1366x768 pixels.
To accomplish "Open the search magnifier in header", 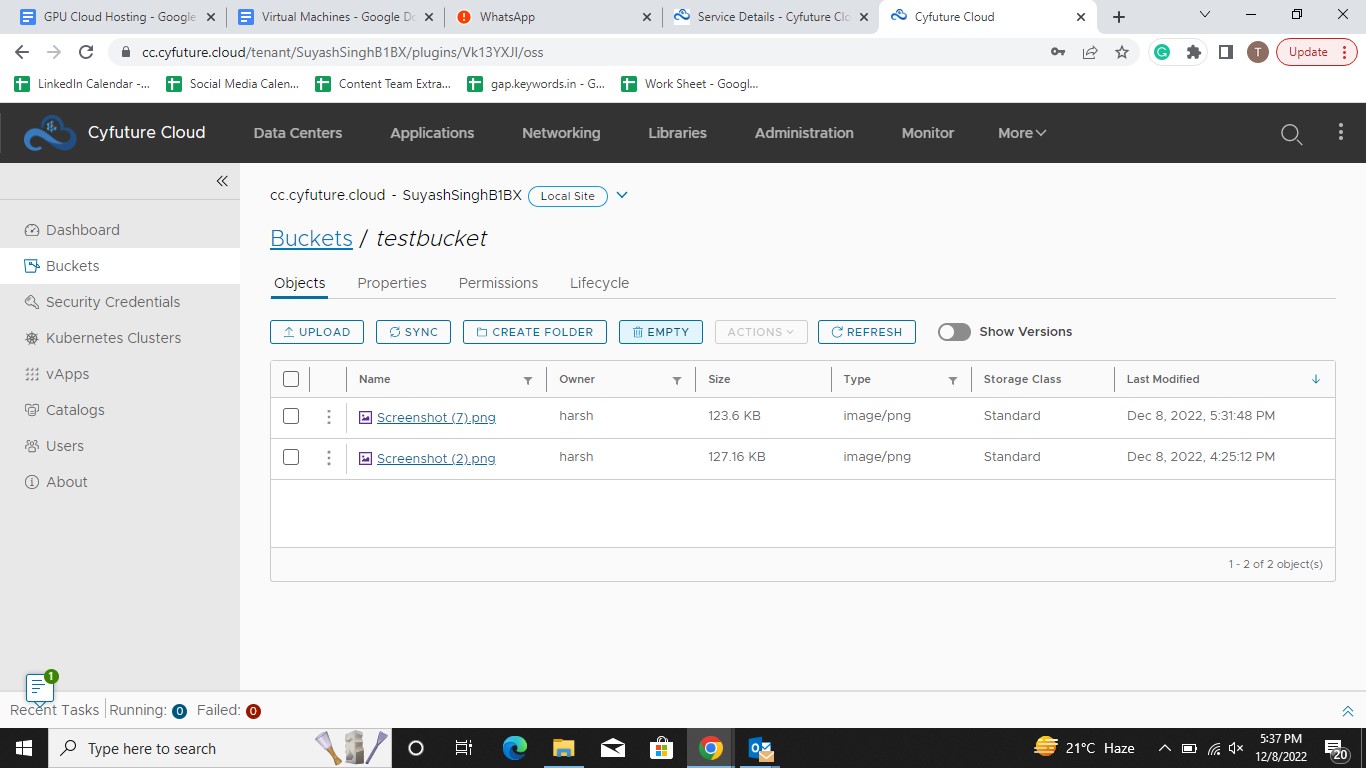I will pyautogui.click(x=1291, y=134).
